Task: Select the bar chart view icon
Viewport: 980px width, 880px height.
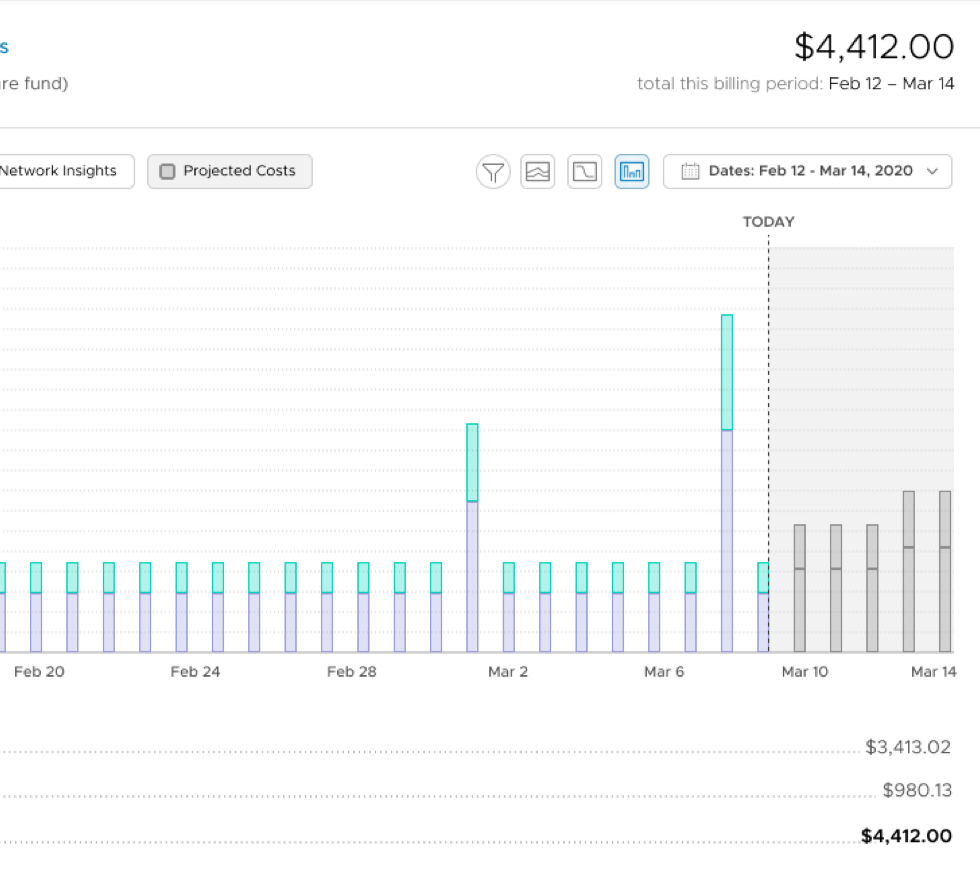Action: point(632,171)
